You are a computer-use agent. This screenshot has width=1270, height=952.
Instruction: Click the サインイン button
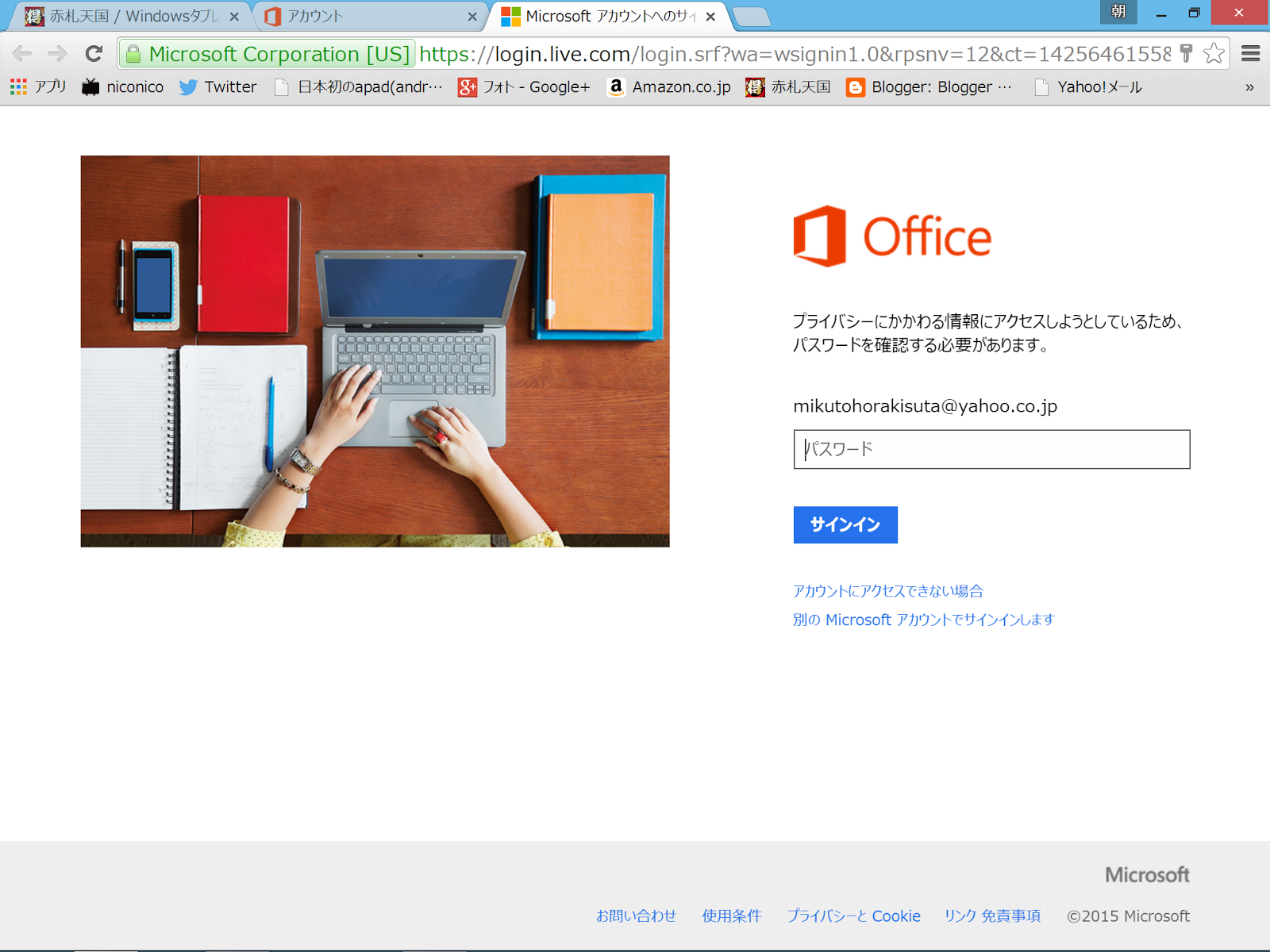click(845, 524)
